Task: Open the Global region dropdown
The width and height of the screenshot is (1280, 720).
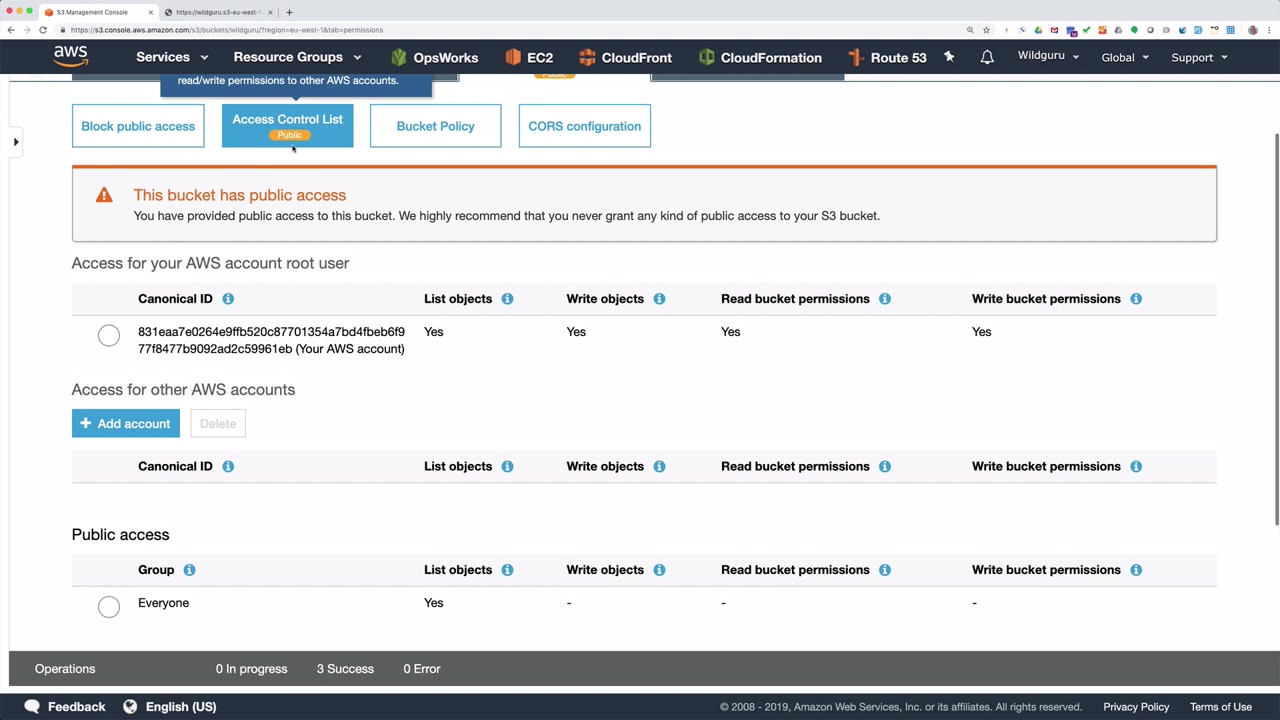Action: point(1125,57)
